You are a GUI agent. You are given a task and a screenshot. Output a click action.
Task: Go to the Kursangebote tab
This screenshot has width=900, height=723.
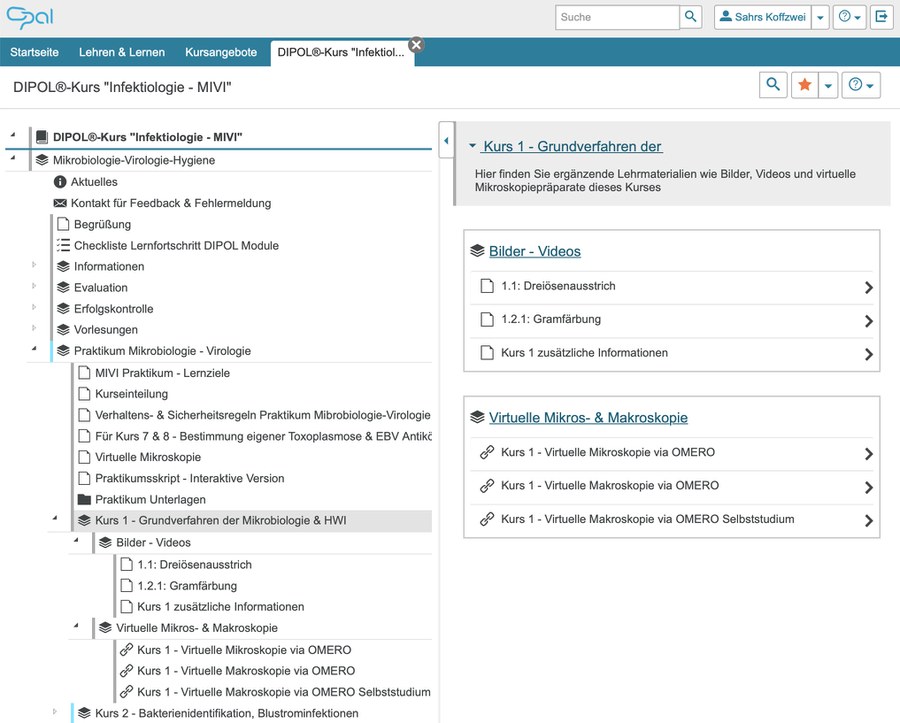[221, 52]
